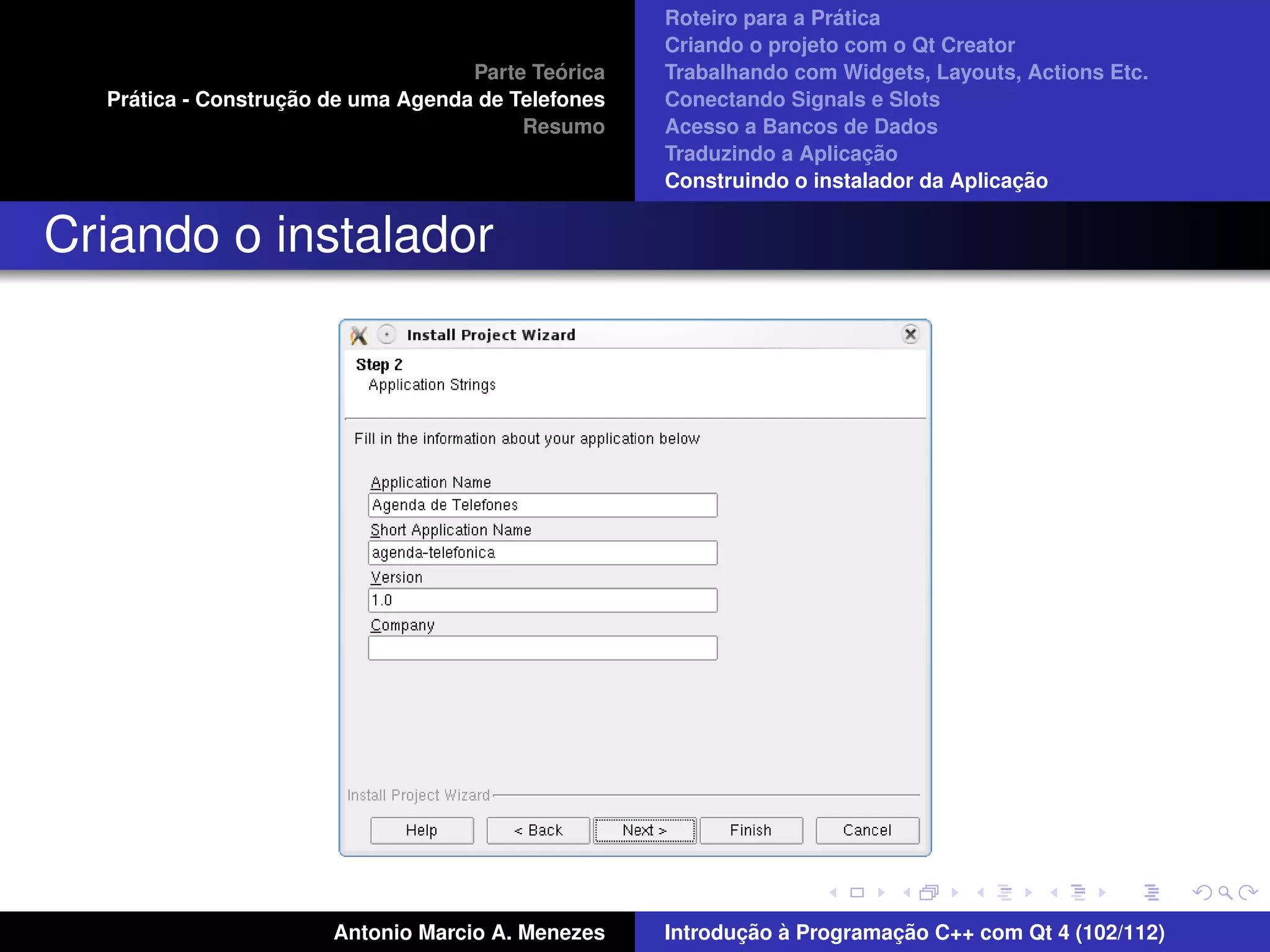
Task: Focus the Version input field
Action: pyautogui.click(x=543, y=601)
